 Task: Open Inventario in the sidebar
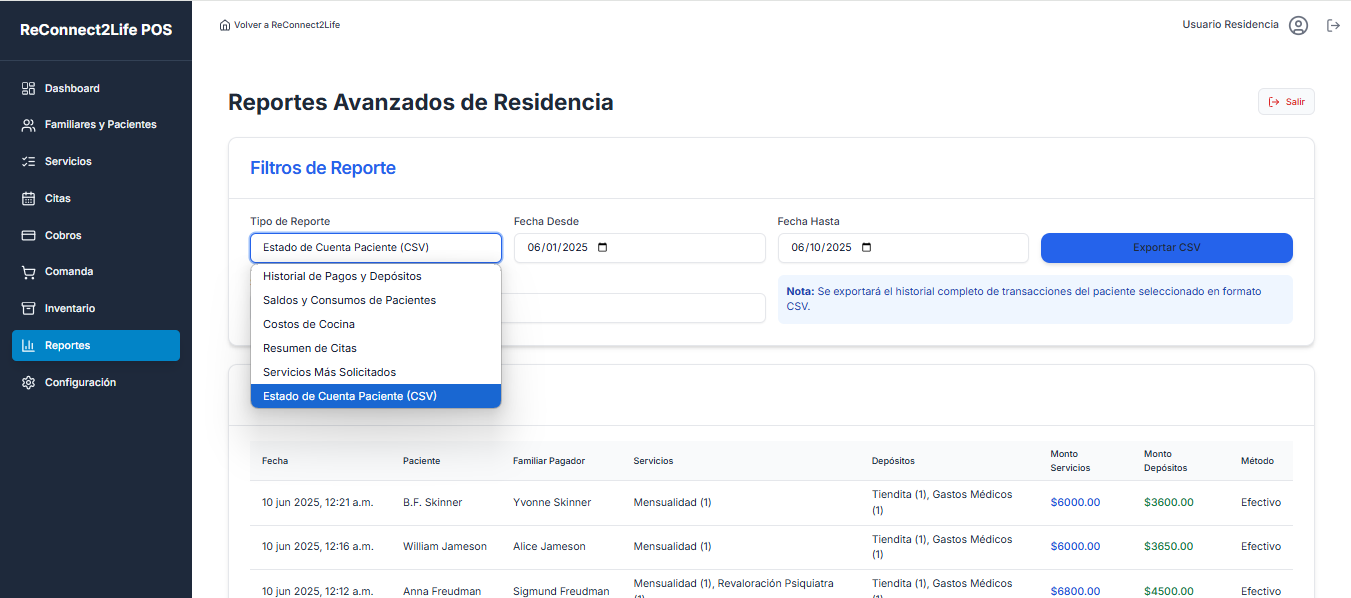pyautogui.click(x=96, y=308)
